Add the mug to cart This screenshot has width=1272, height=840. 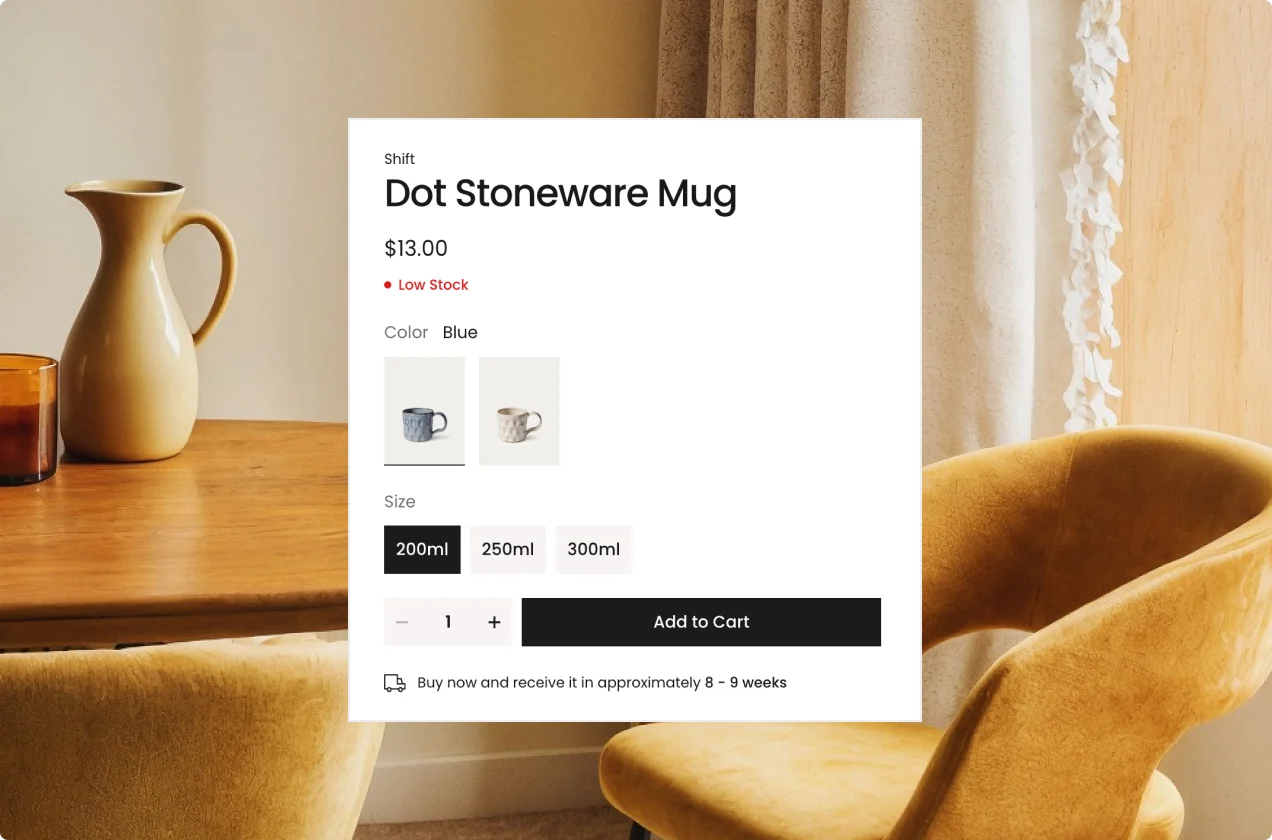click(x=701, y=622)
